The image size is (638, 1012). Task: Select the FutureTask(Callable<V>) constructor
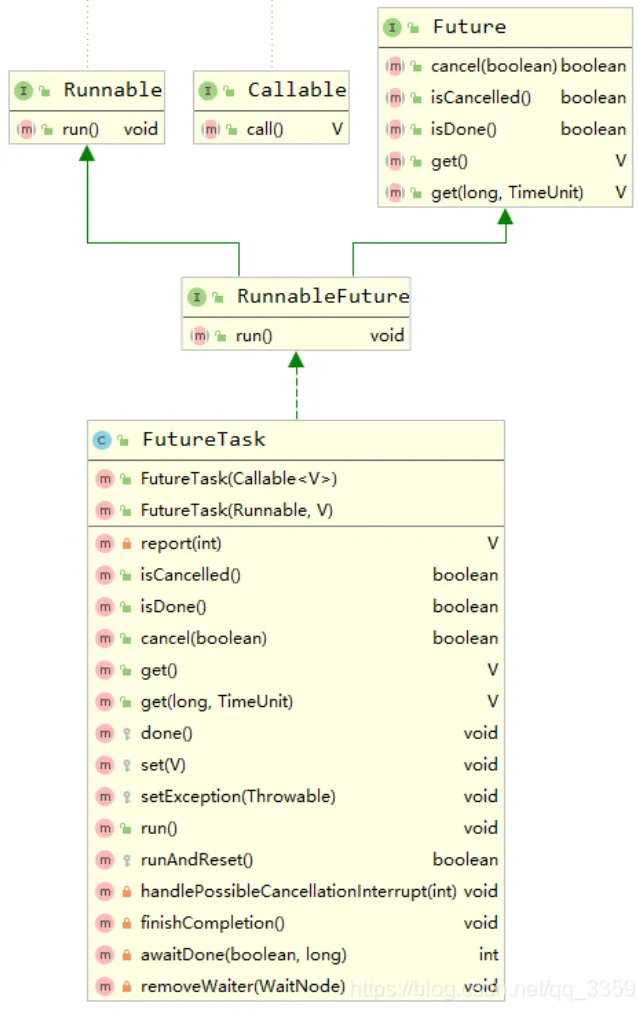click(246, 479)
